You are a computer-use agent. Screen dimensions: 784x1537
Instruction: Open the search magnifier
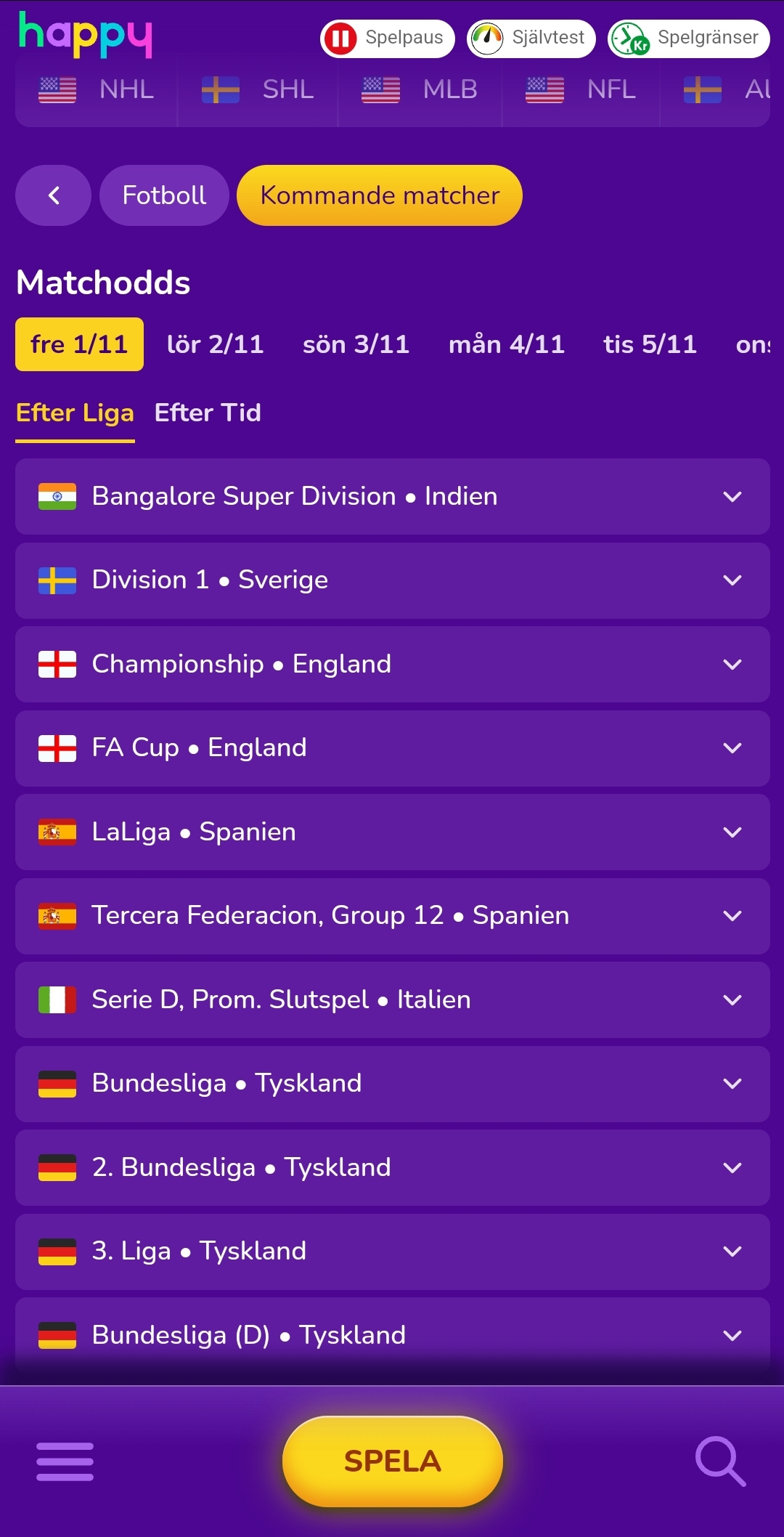719,1461
